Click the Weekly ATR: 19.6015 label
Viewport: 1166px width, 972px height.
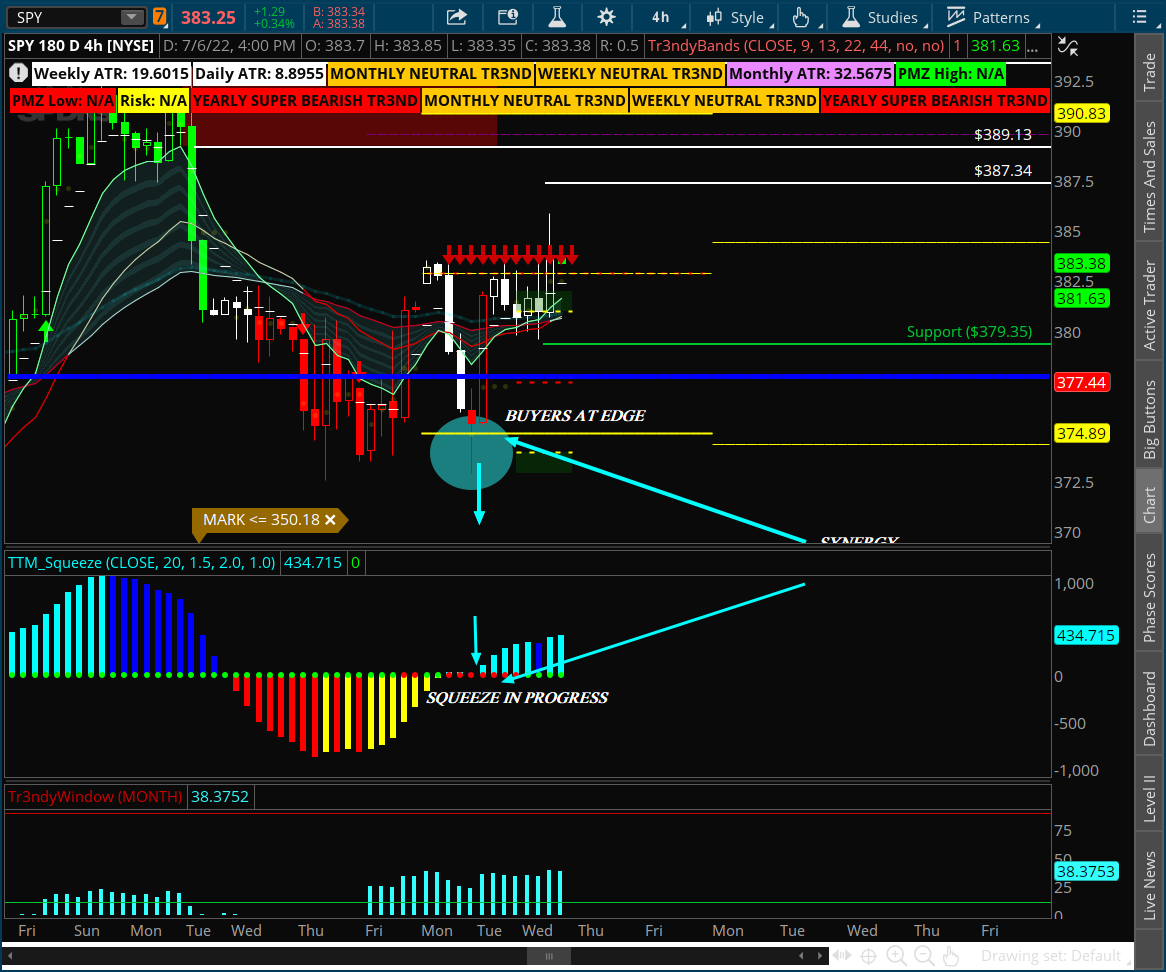pos(111,74)
